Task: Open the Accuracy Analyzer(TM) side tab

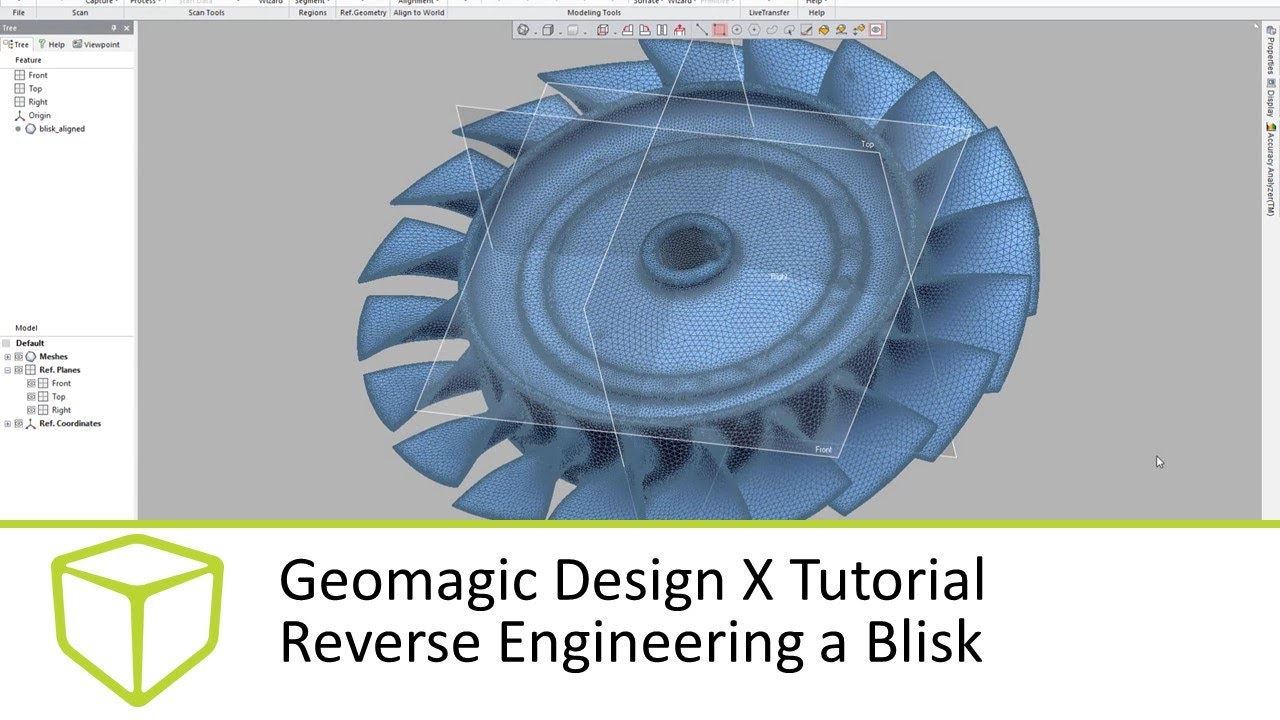Action: pyautogui.click(x=1270, y=170)
